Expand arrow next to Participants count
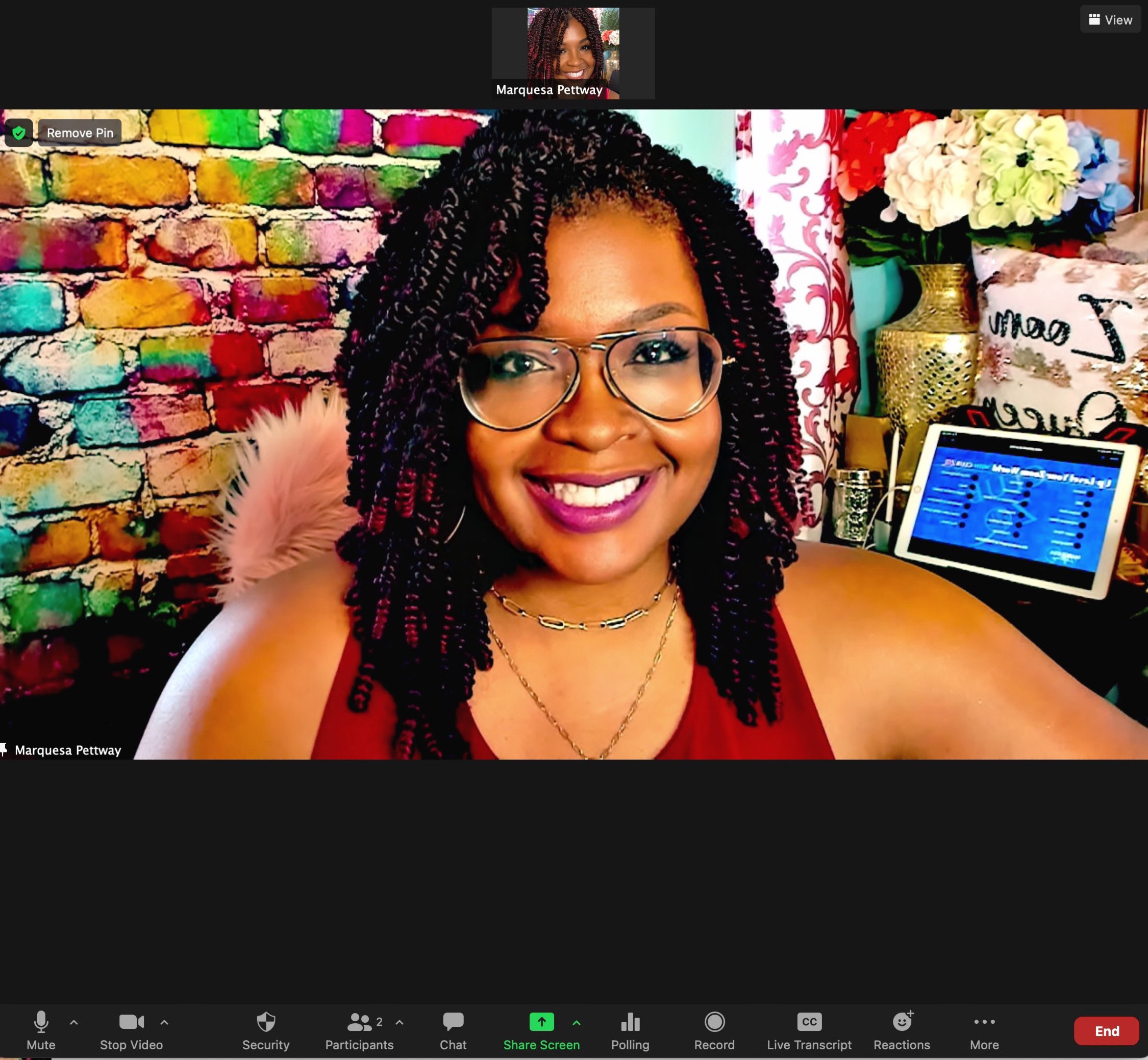Viewport: 1148px width, 1060px height. coord(400,1022)
